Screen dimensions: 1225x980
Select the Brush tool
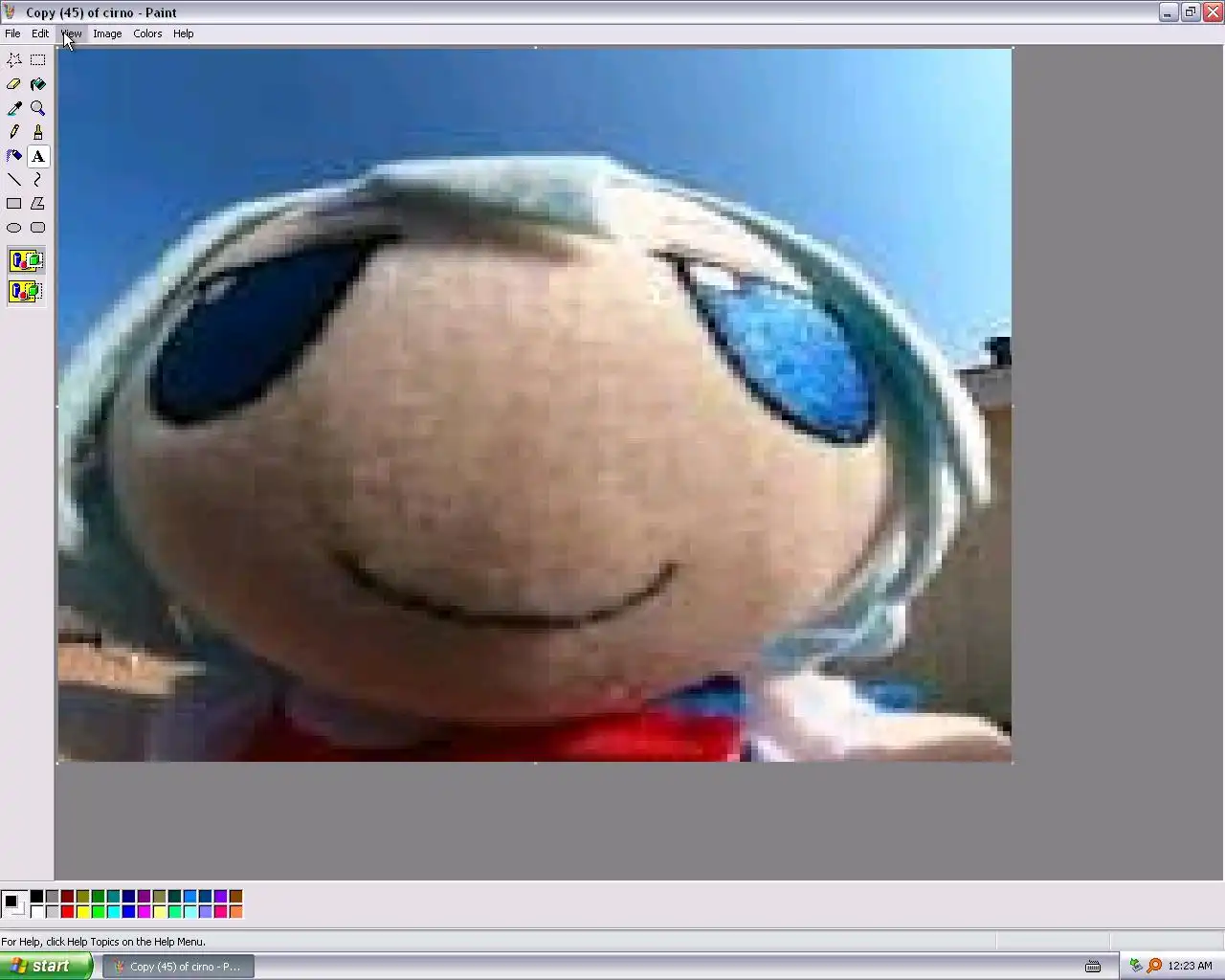pyautogui.click(x=38, y=132)
